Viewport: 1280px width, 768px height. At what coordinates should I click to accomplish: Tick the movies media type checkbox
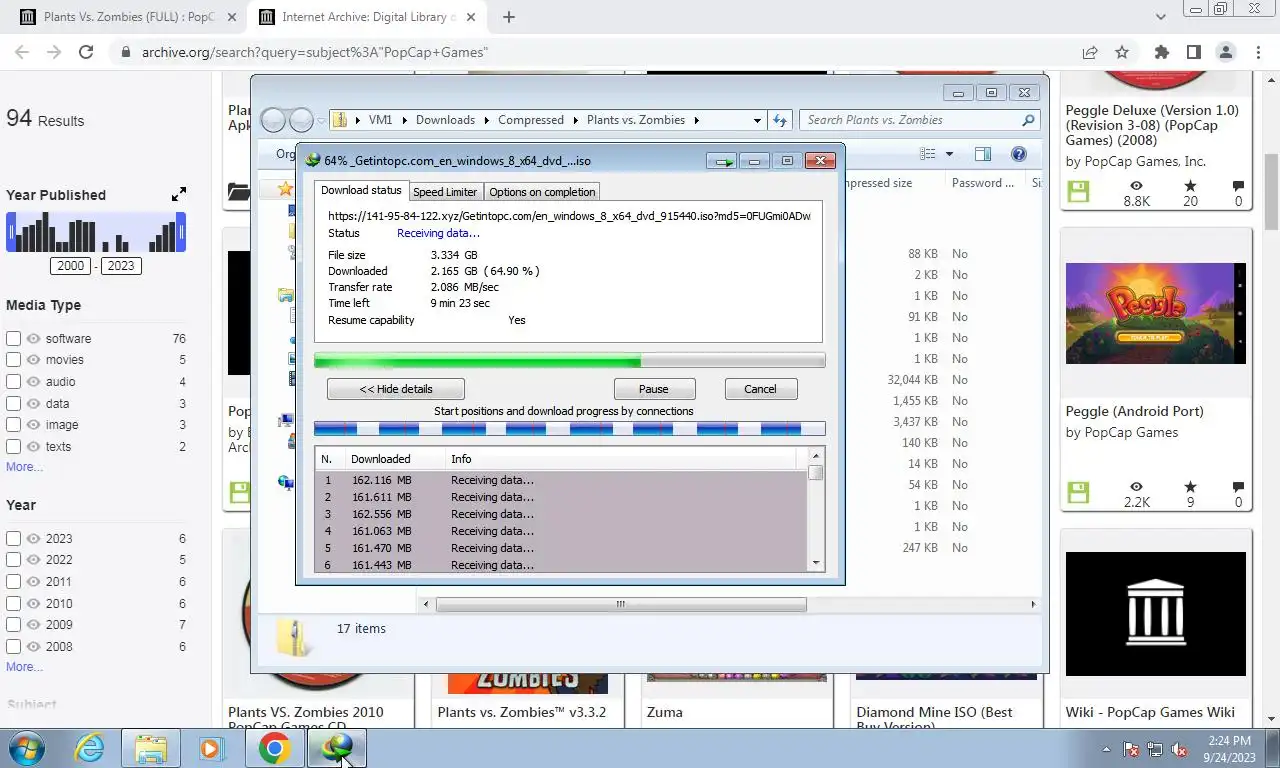click(x=13, y=360)
